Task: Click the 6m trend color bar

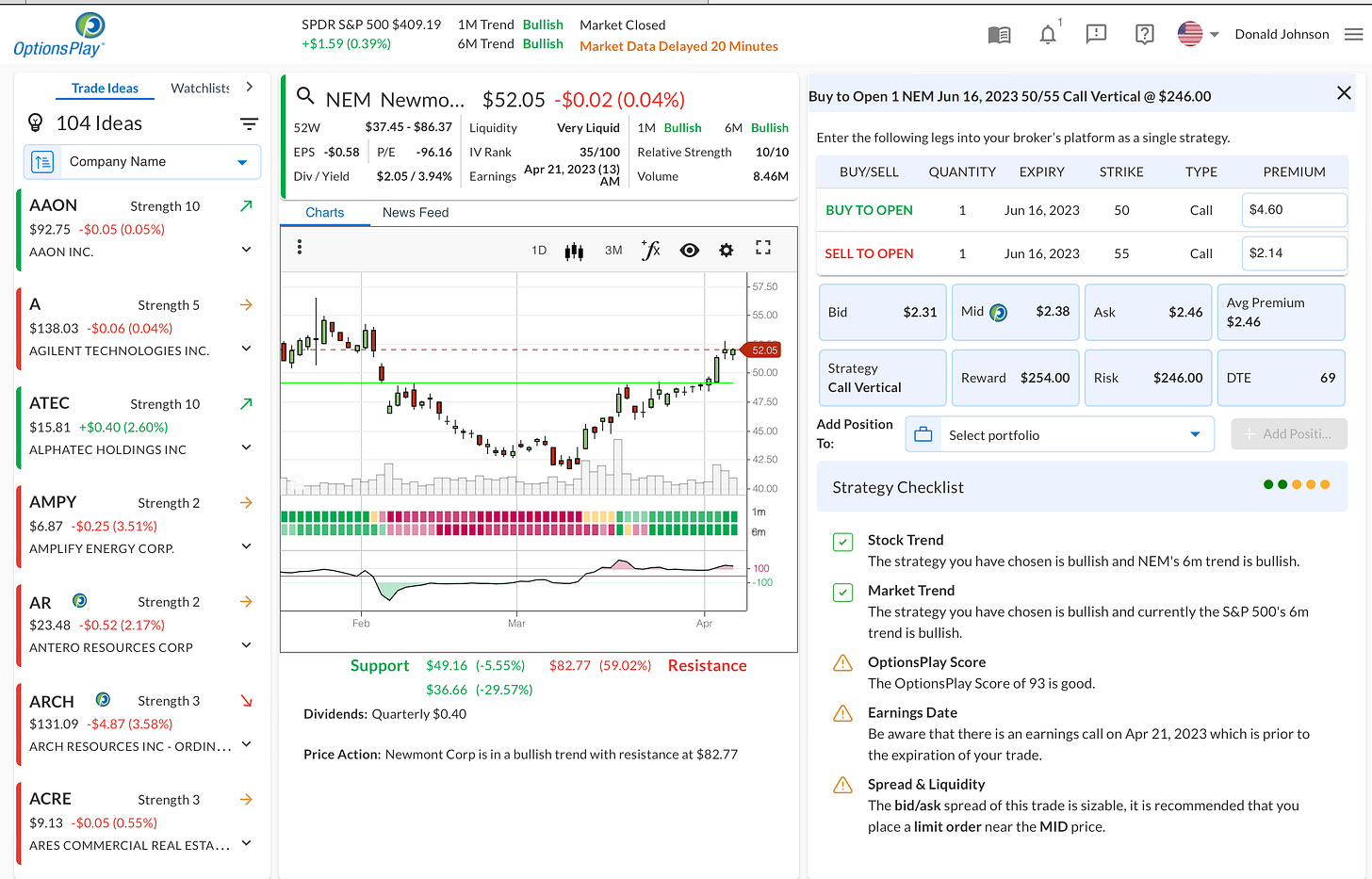Action: [x=509, y=529]
